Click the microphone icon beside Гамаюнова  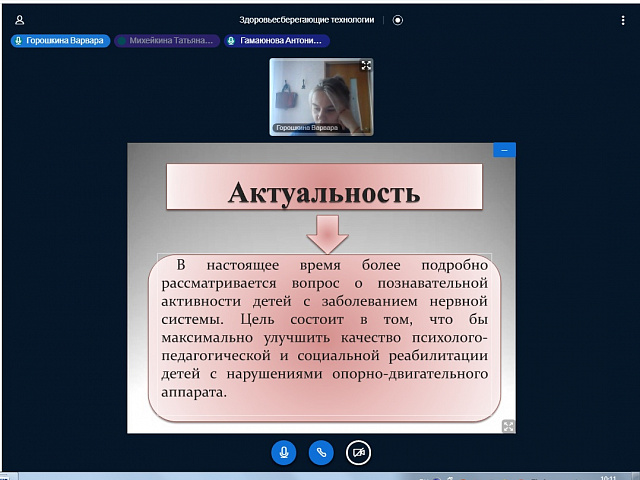point(232,41)
